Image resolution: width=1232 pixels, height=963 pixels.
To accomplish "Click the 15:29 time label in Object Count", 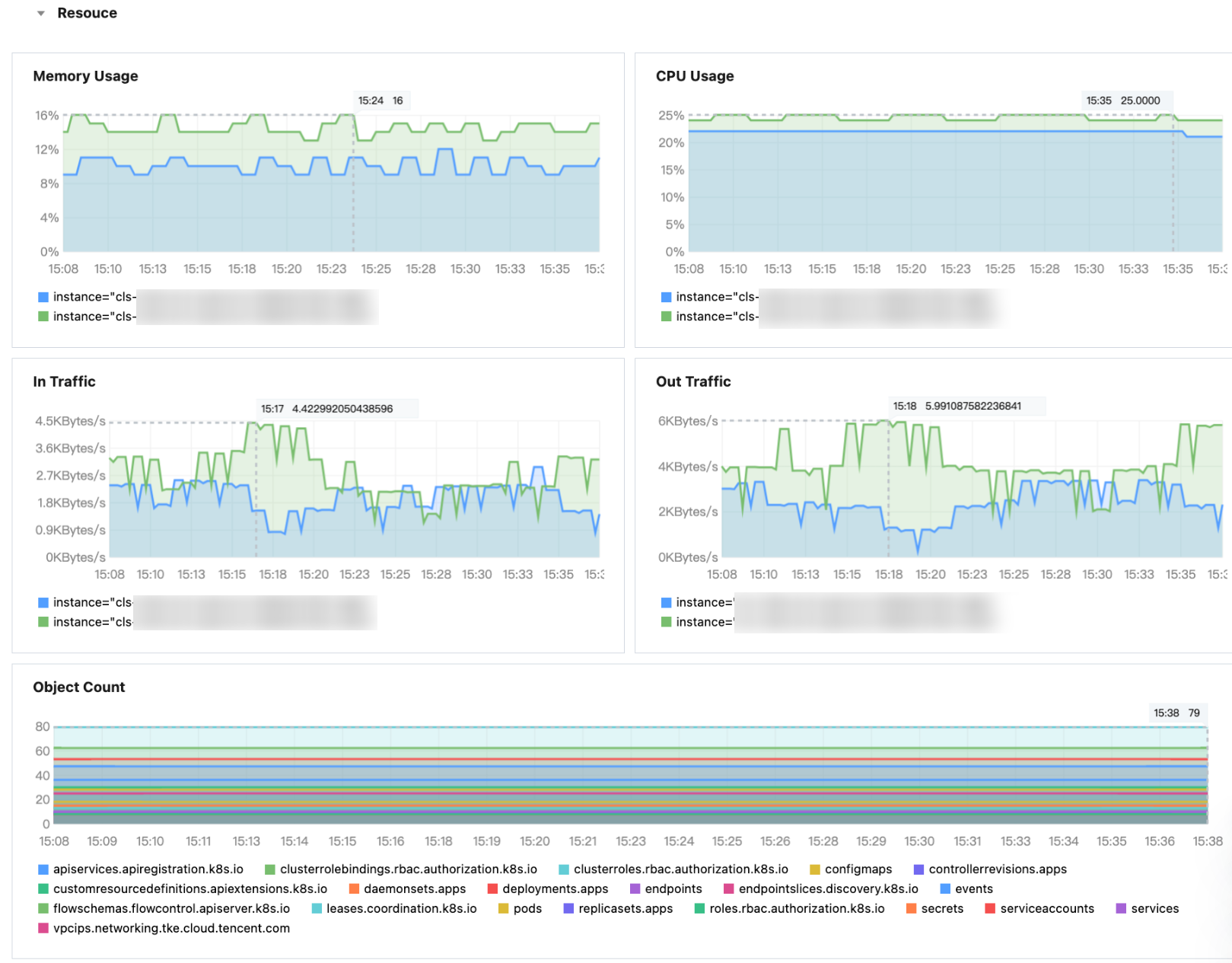I will pos(871,841).
